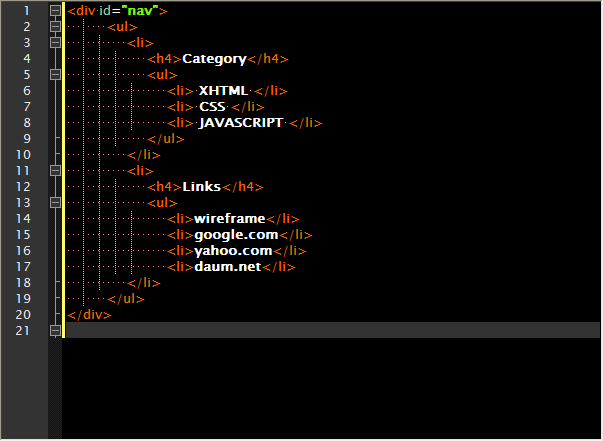Click the closing </ul> tag on line 19
Screen dimensions: 603x441
[126, 299]
